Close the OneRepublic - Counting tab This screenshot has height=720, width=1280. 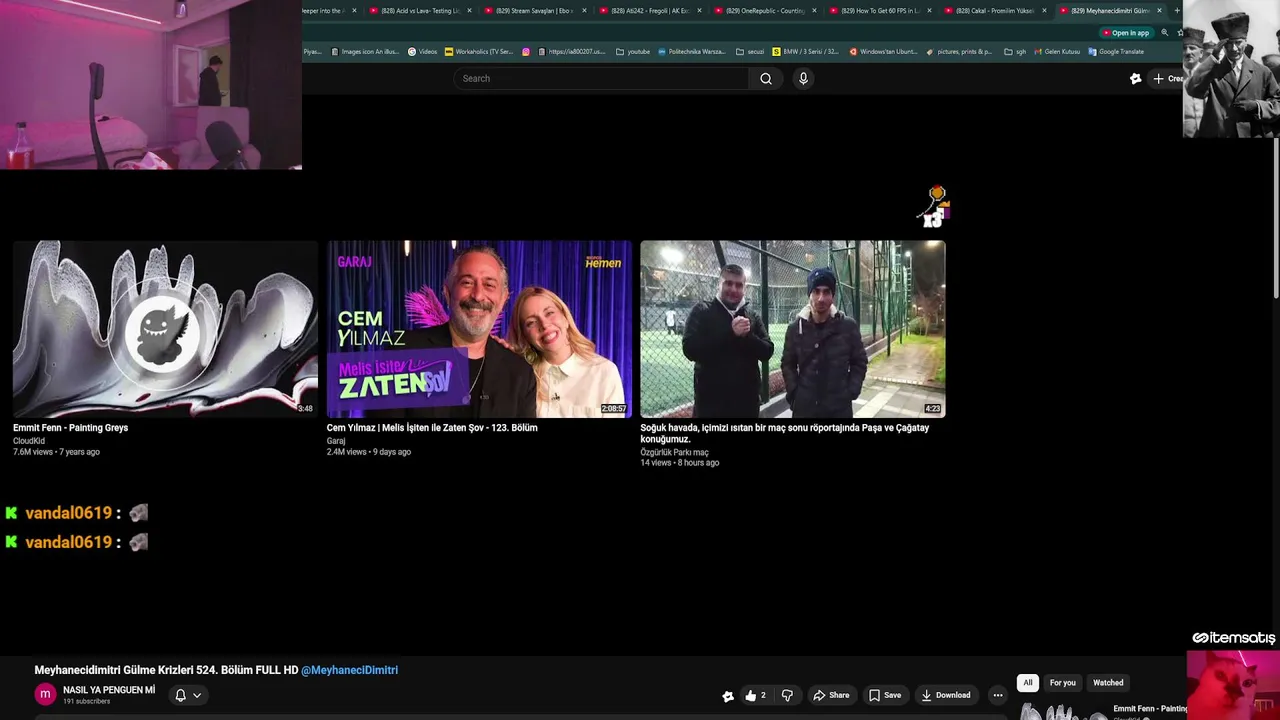point(814,11)
